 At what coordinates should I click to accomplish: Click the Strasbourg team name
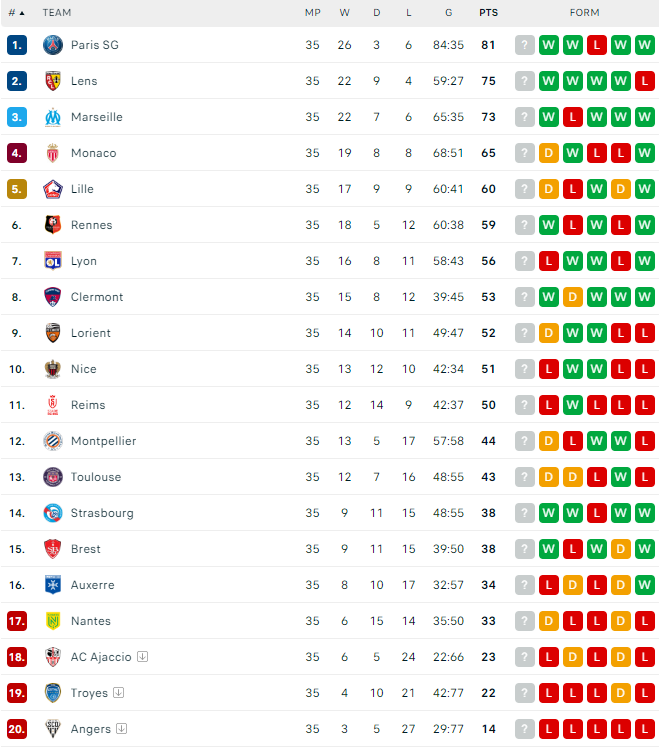[x=102, y=513]
